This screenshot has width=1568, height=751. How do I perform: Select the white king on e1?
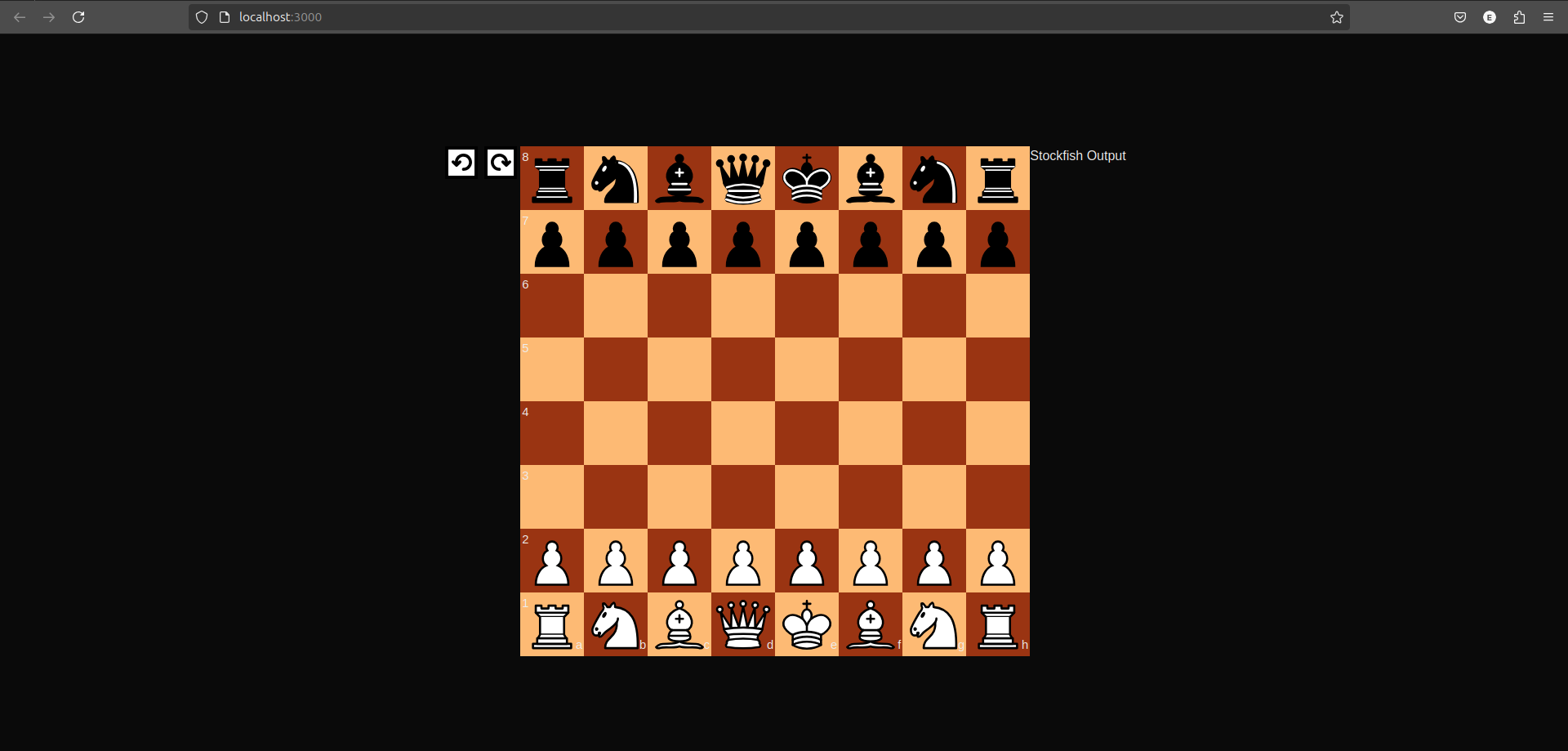point(807,625)
